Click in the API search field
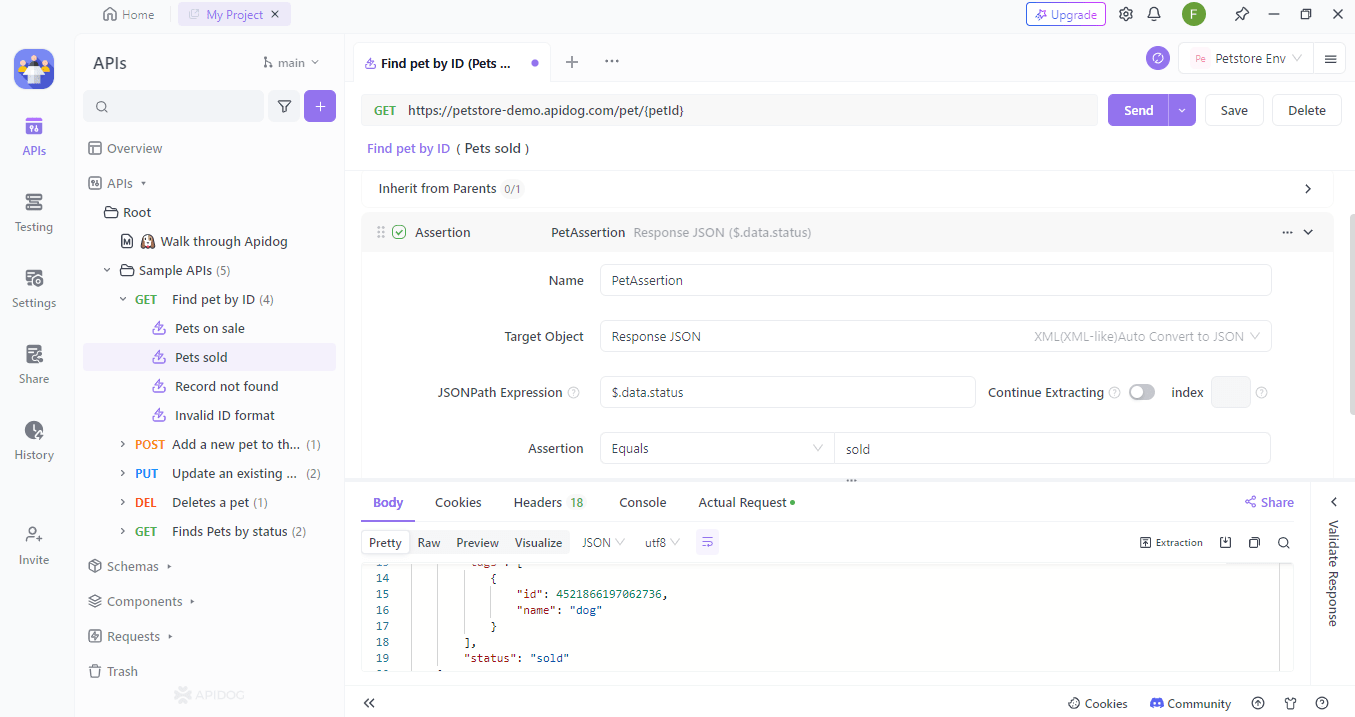This screenshot has height=717, width=1355. (x=174, y=106)
